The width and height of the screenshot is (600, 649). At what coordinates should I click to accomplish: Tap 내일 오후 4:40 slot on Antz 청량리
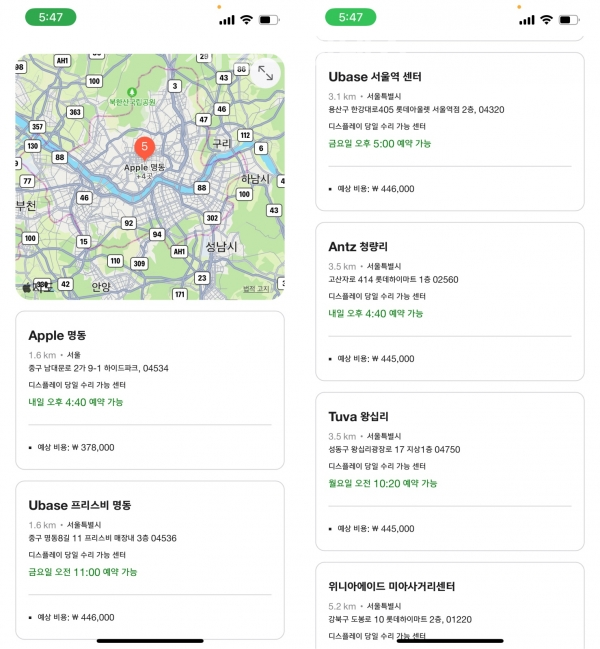(x=376, y=313)
